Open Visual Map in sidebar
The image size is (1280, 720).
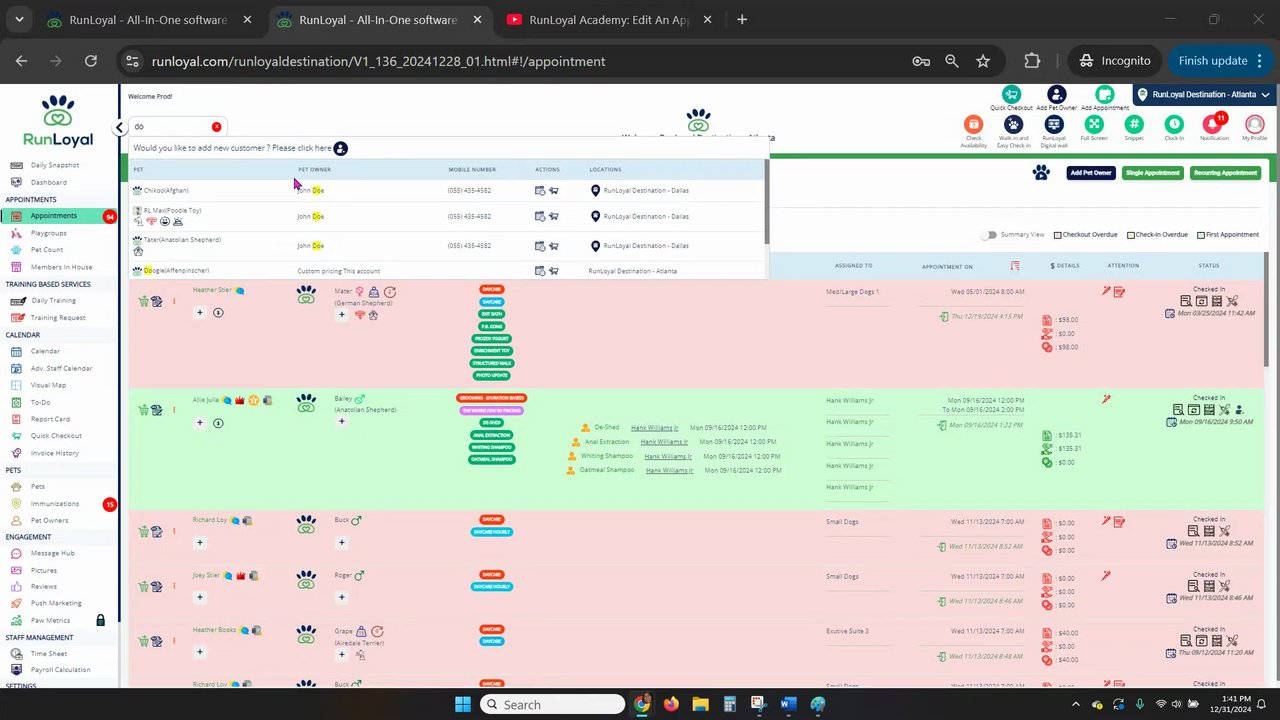point(48,385)
